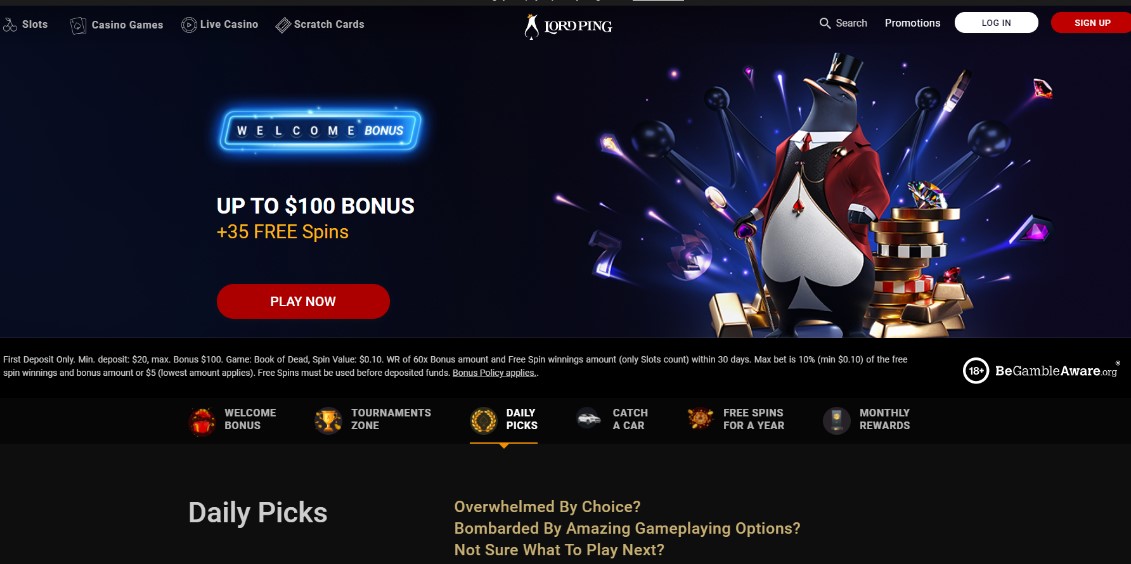
Task: Click the neon Welcome Bonus banner sign
Action: [x=320, y=131]
